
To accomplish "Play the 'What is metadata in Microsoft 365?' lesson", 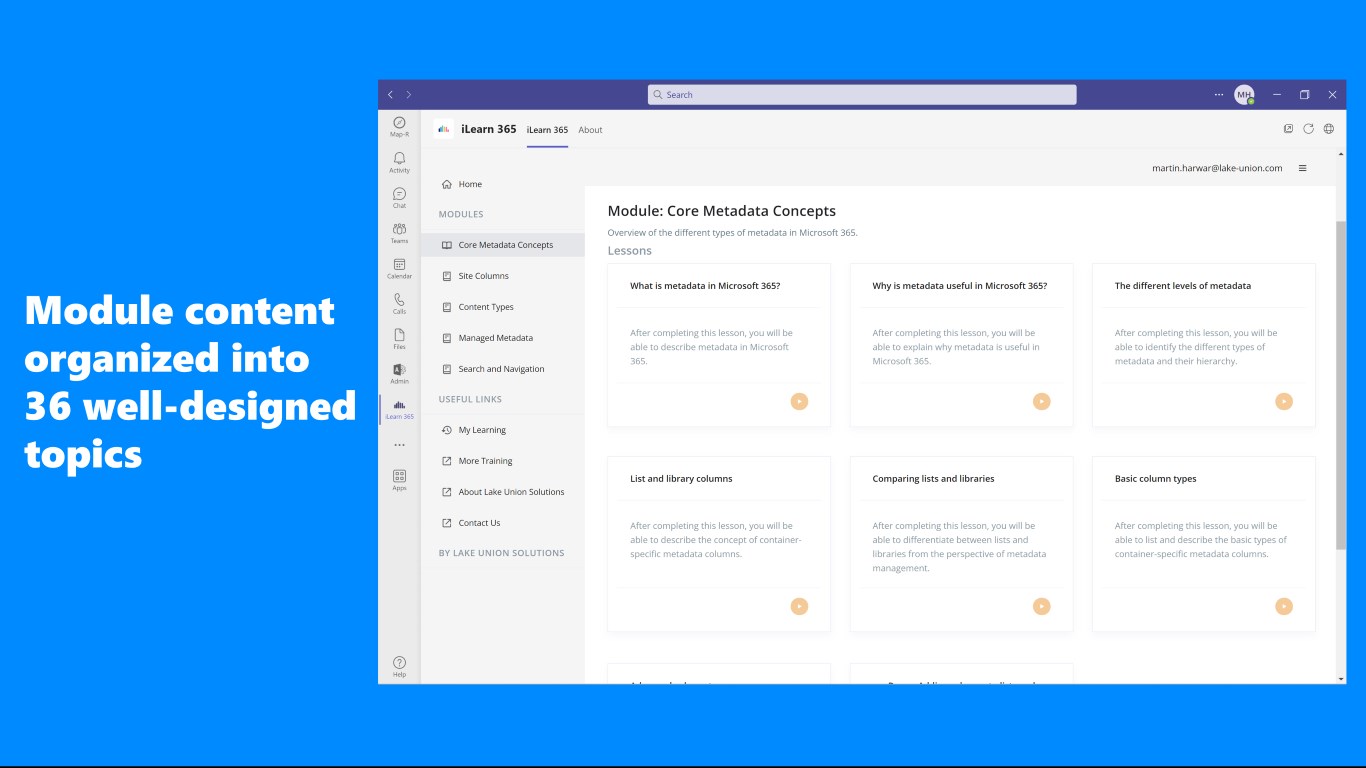I will click(x=799, y=401).
